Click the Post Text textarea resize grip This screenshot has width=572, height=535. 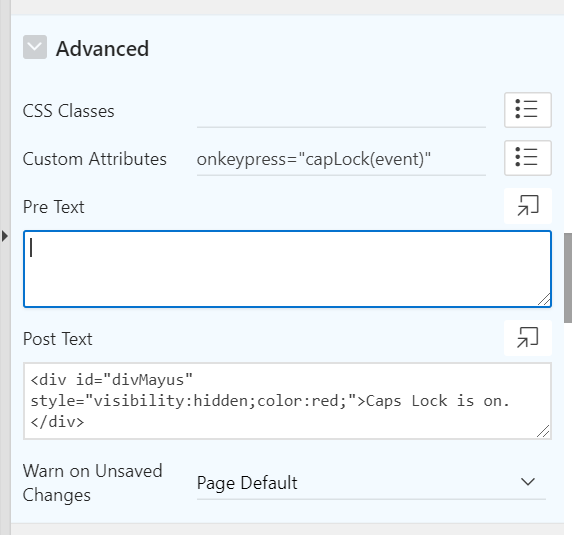[544, 431]
